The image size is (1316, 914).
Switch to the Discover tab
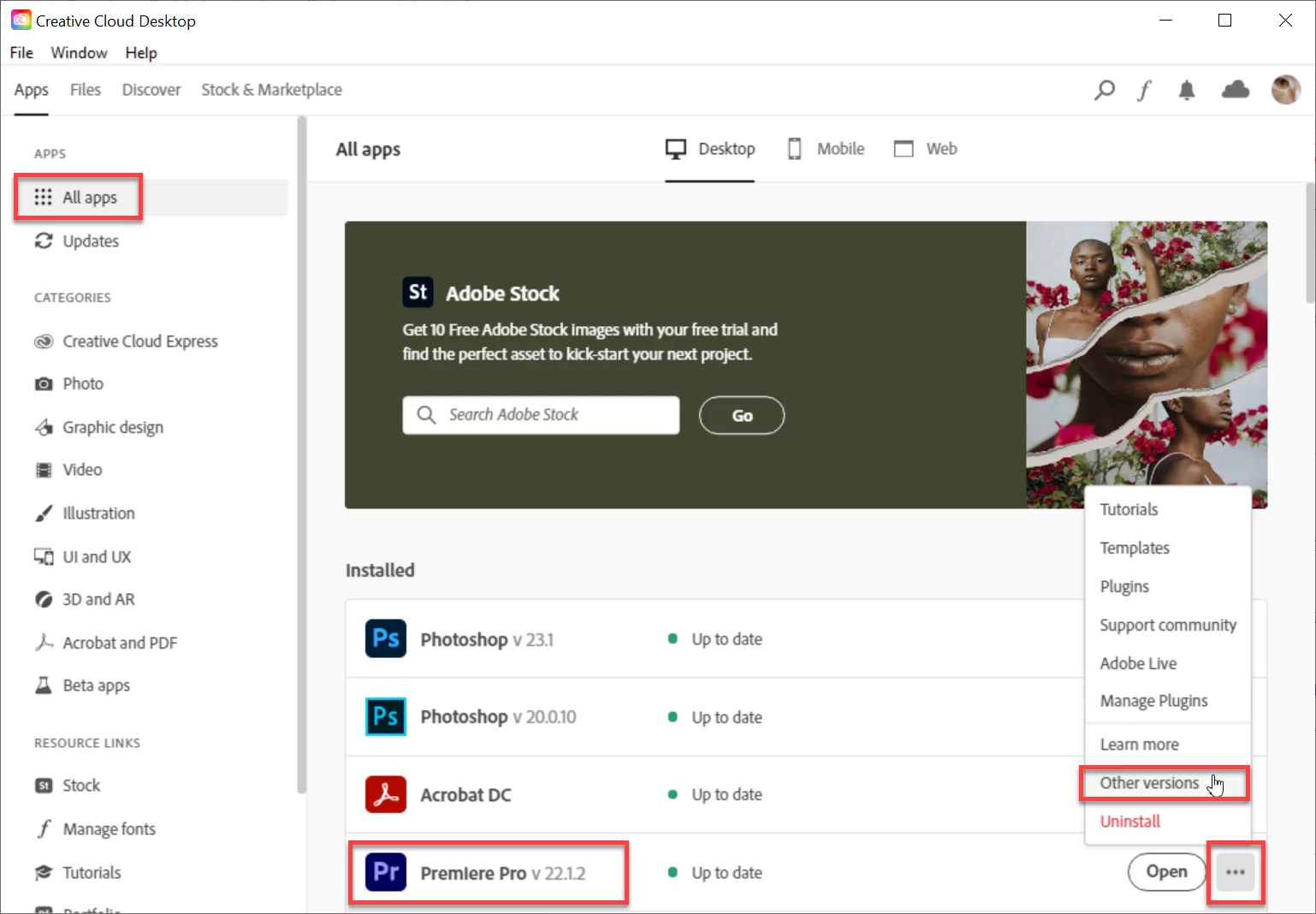coord(151,90)
